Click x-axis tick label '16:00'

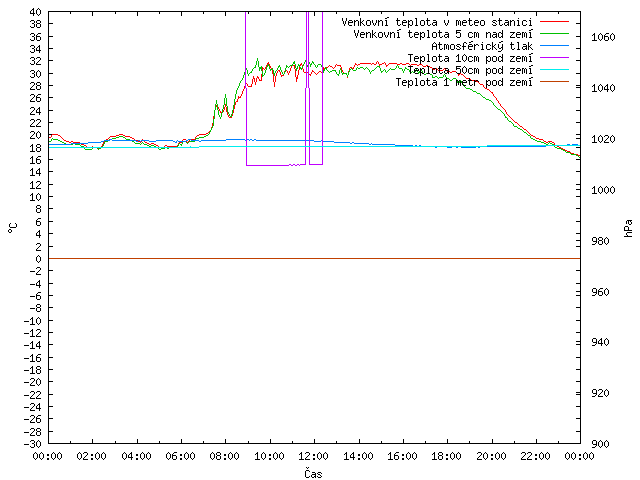click(402, 456)
